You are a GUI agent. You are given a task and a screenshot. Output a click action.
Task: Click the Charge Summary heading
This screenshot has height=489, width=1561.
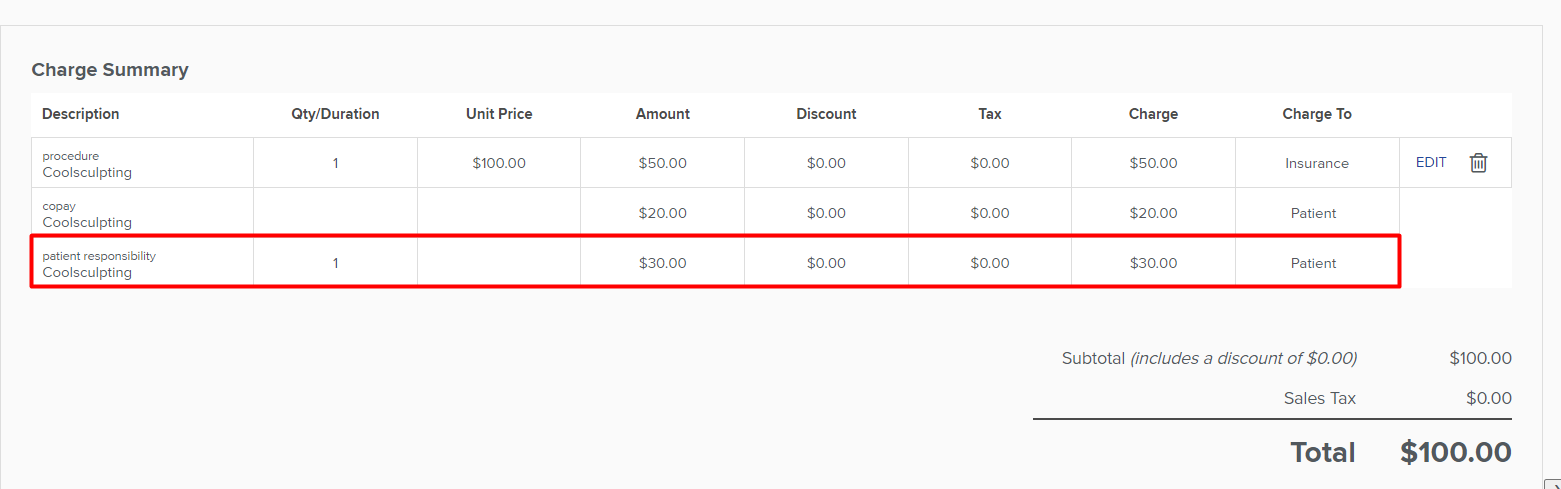pos(110,70)
